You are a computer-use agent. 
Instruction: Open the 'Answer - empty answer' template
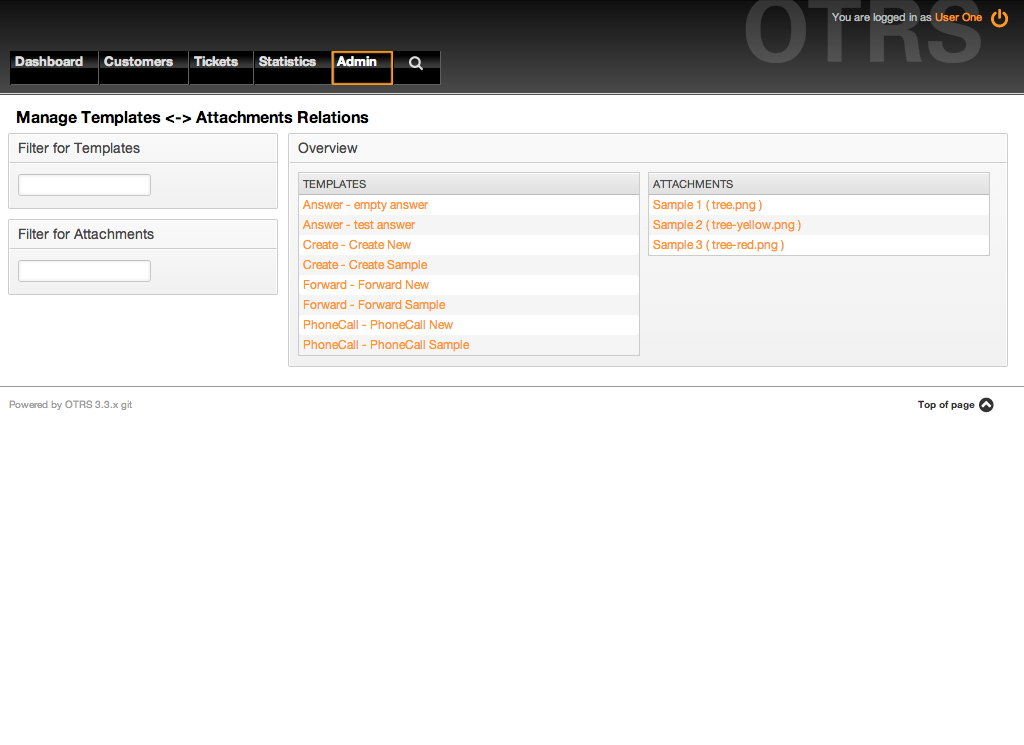(x=365, y=205)
